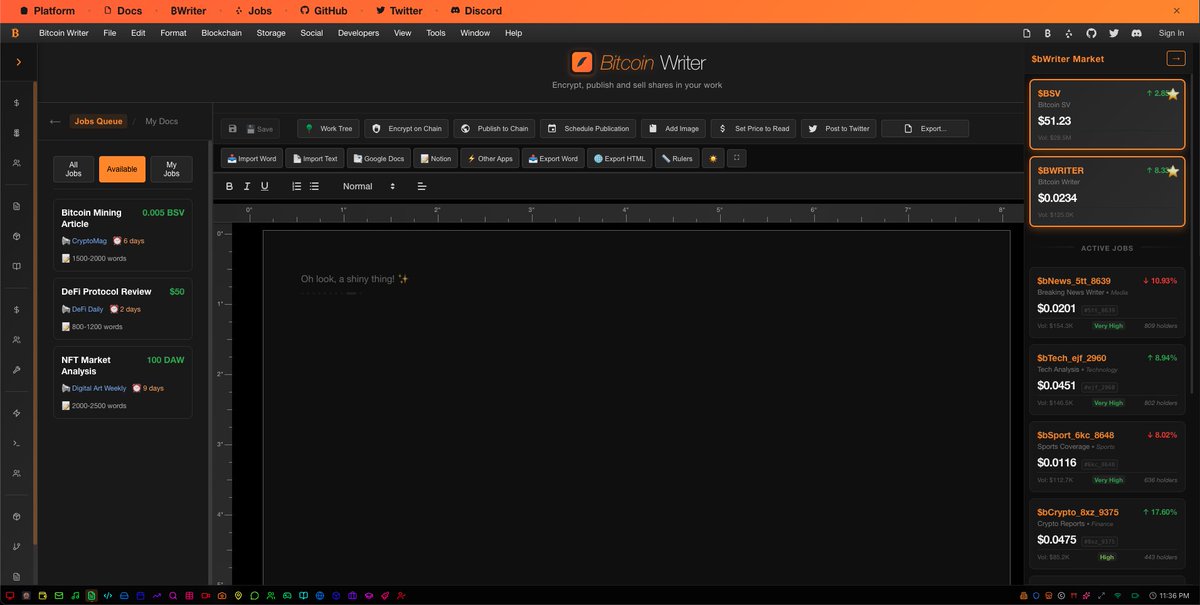
Task: Open the Blockchain menu
Action: (222, 33)
